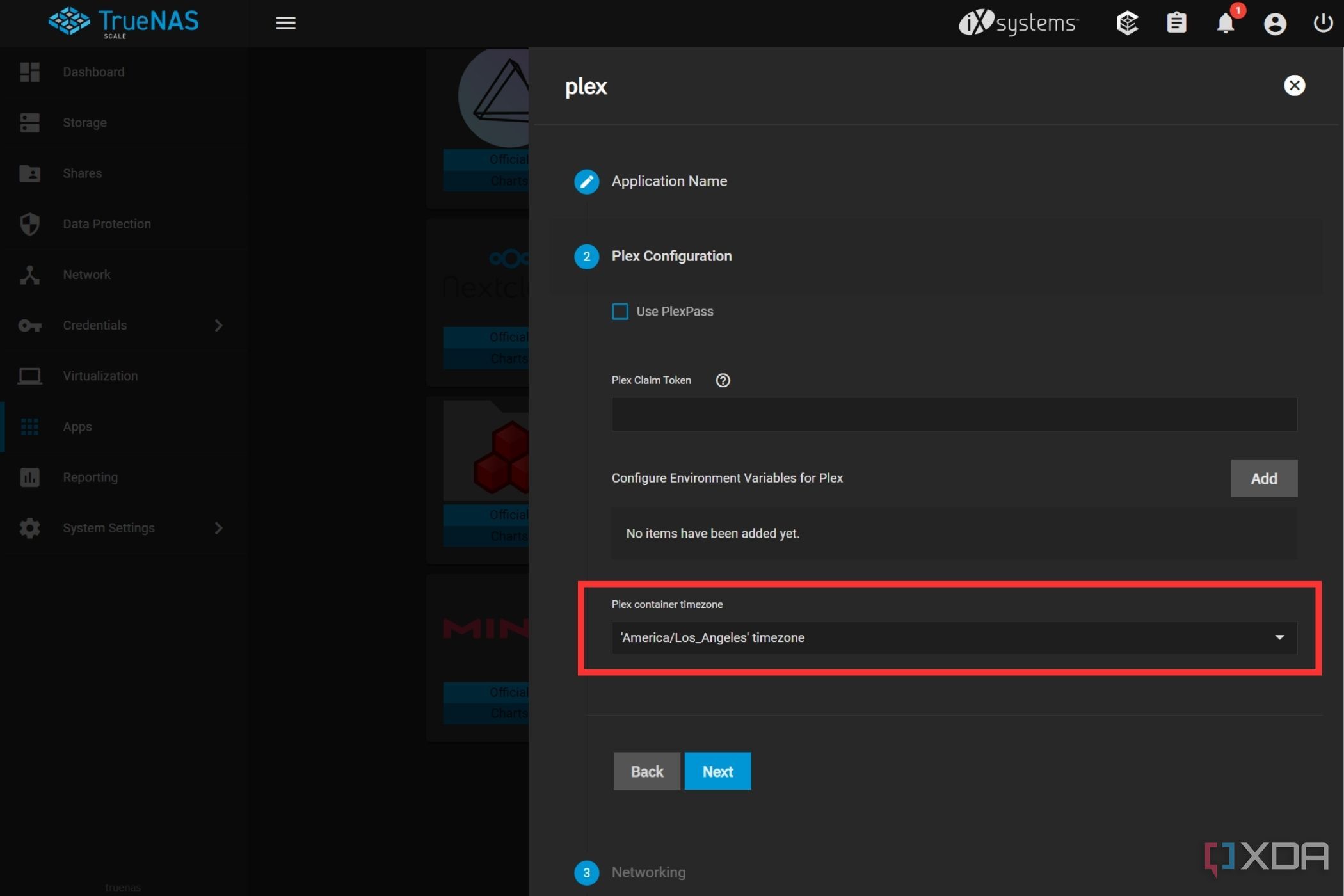Open the iXsystems logo link
Viewport: 1344px width, 896px height.
[x=1018, y=23]
